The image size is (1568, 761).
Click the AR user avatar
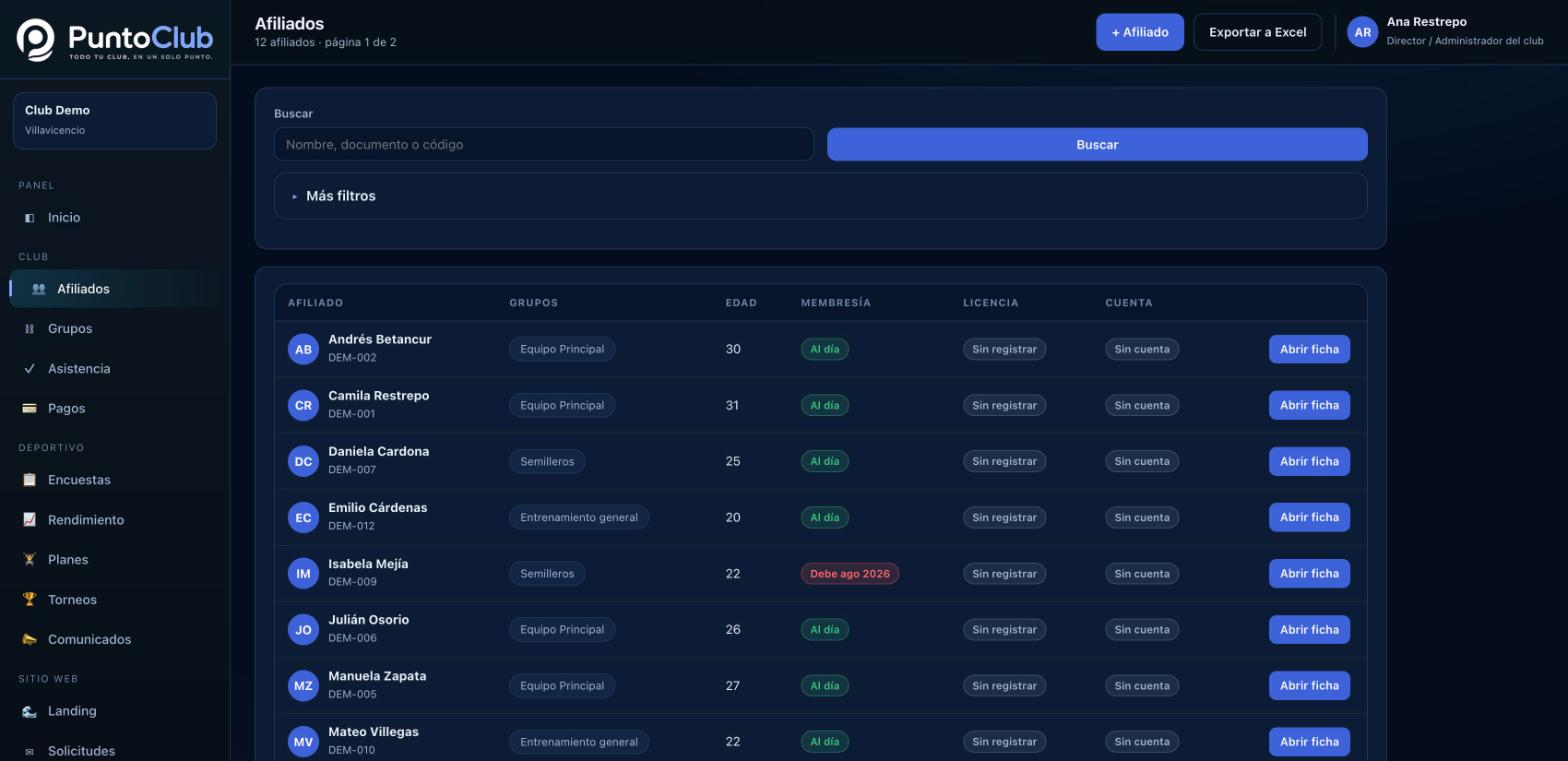(1362, 32)
